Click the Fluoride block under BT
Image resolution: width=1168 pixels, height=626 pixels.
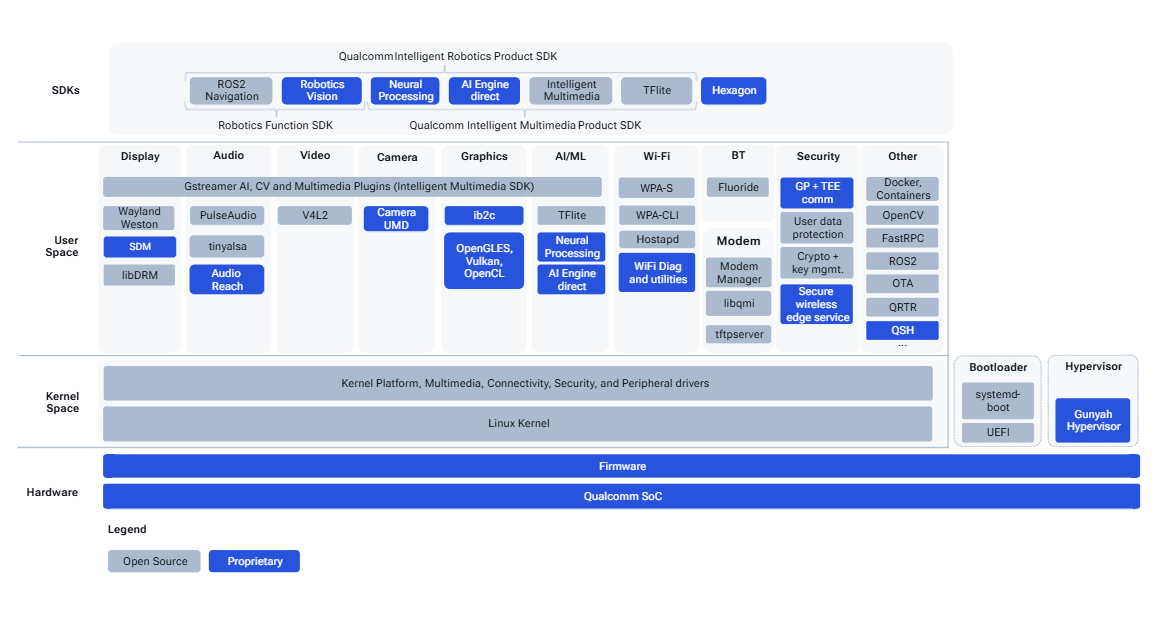pyautogui.click(x=738, y=187)
